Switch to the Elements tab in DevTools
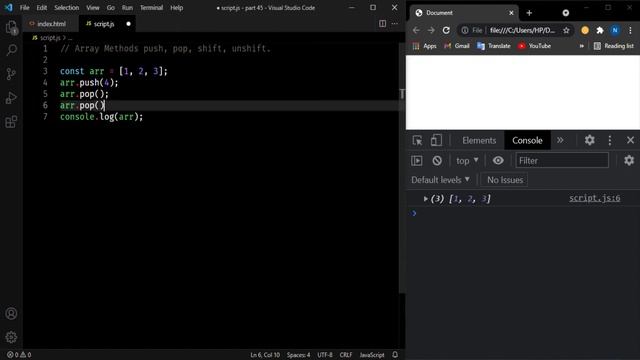Image resolution: width=640 pixels, height=360 pixels. (x=479, y=140)
